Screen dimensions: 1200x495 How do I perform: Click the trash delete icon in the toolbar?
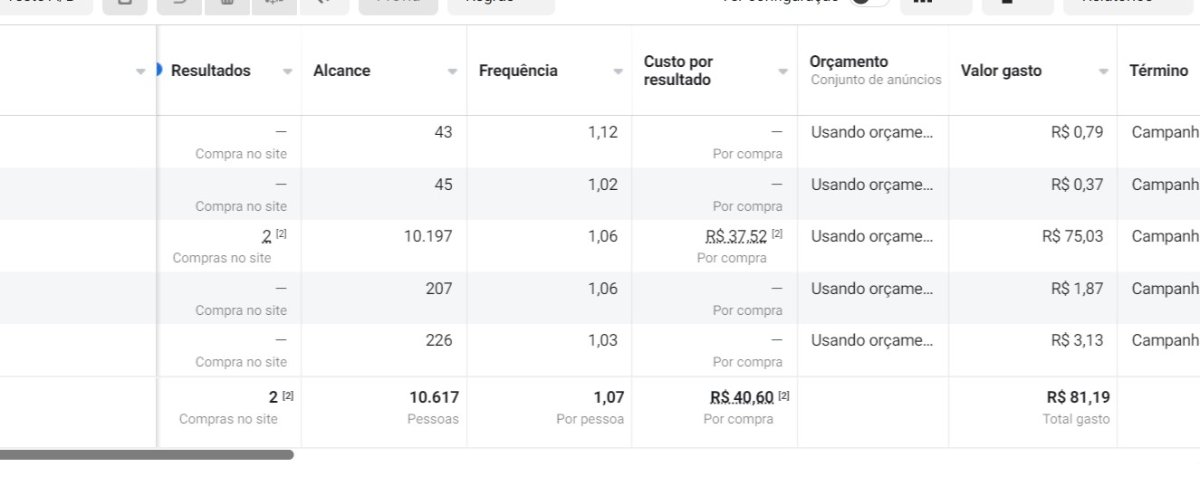click(x=228, y=3)
